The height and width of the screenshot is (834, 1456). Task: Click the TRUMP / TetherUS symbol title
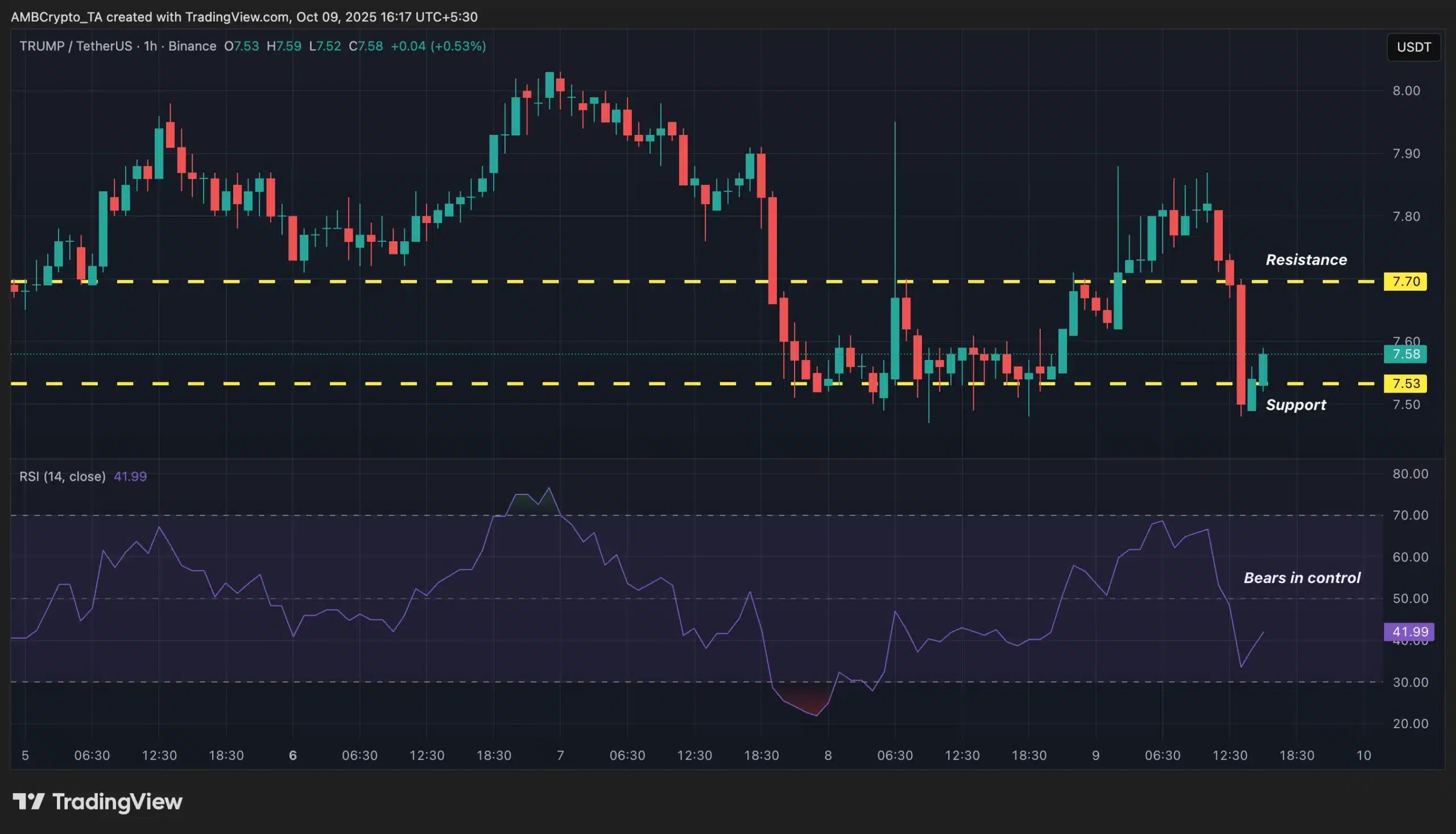[x=76, y=46]
